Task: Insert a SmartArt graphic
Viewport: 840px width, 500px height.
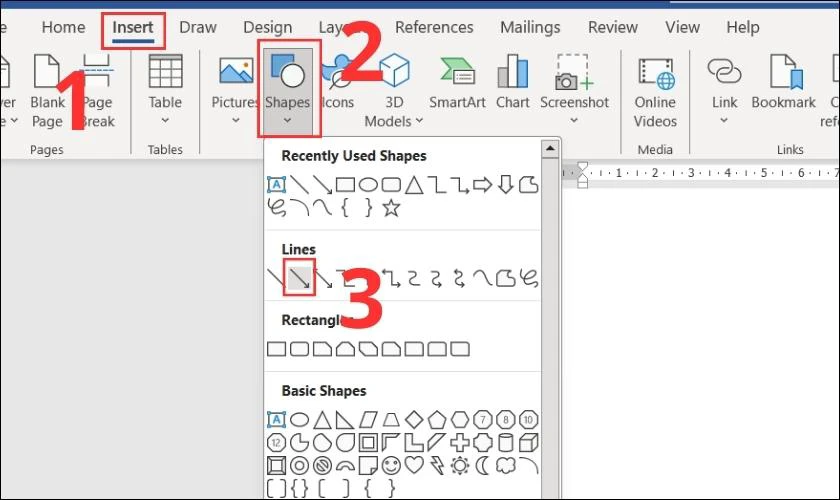Action: click(x=457, y=81)
